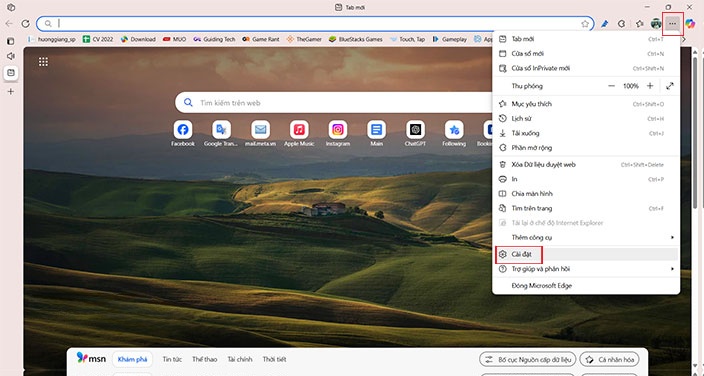Switch to the Khám phá feed tab
Image resolution: width=704 pixels, height=376 pixels.
click(x=132, y=359)
